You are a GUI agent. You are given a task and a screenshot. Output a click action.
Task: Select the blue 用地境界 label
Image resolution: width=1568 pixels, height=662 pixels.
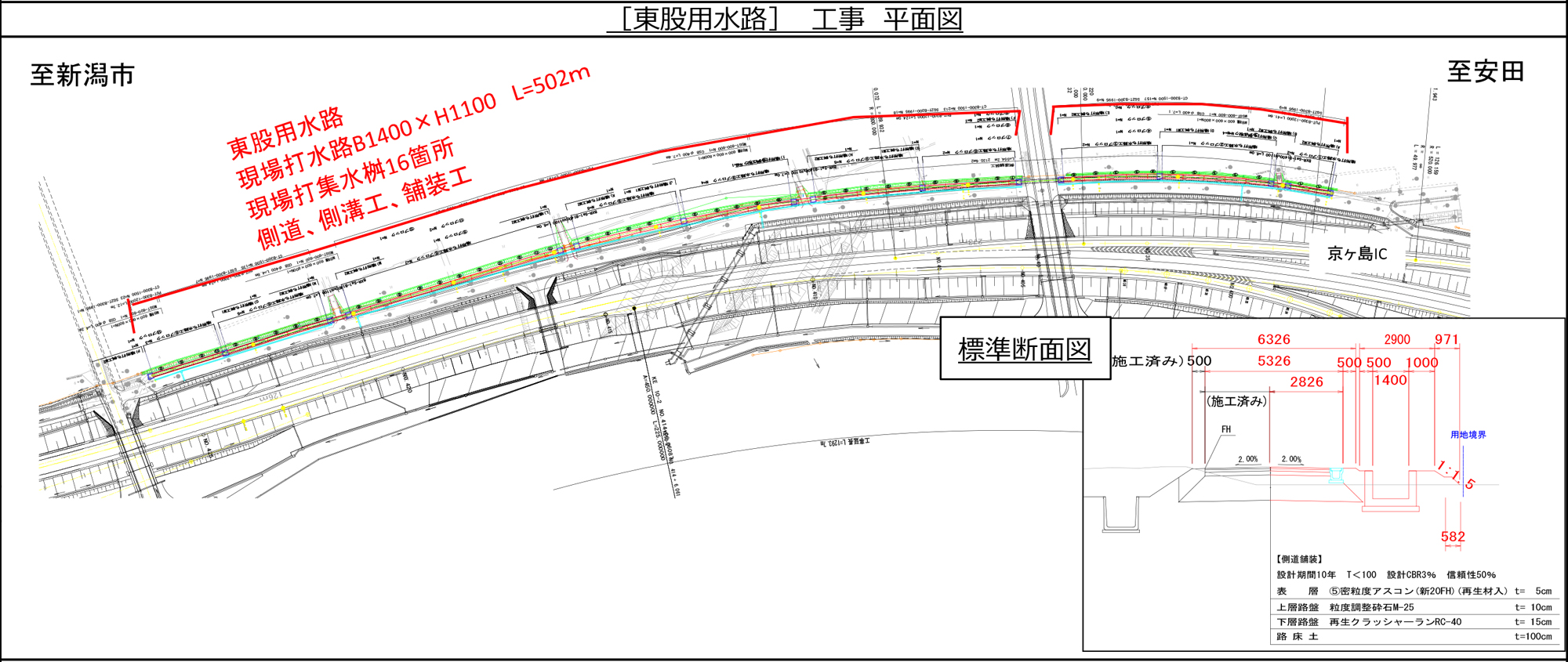click(x=1468, y=435)
